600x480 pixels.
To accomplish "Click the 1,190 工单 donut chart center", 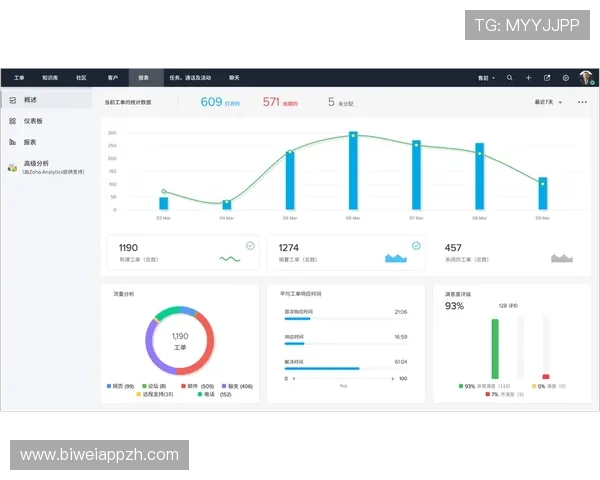I will coord(180,341).
